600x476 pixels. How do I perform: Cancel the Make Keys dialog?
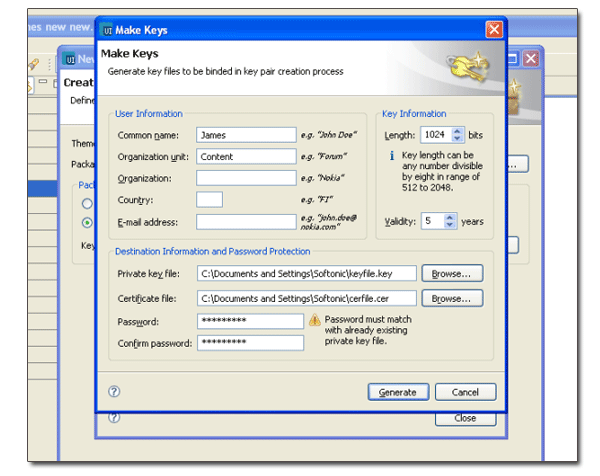[465, 392]
